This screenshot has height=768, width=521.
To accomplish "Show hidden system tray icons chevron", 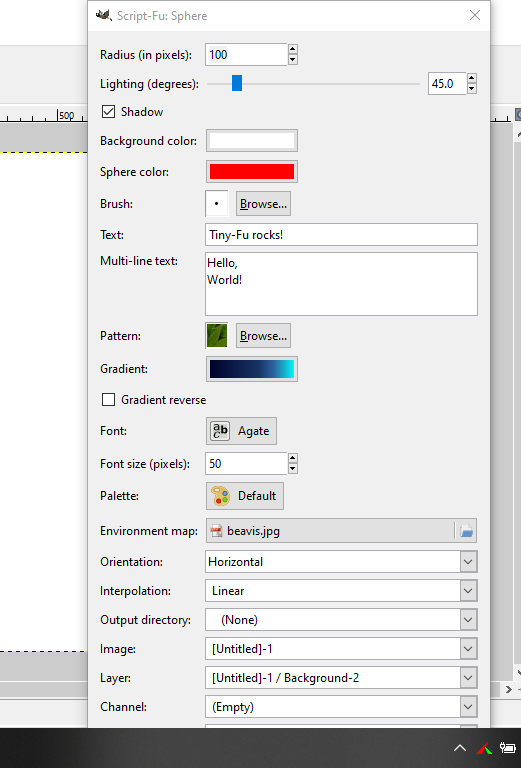I will tap(459, 748).
